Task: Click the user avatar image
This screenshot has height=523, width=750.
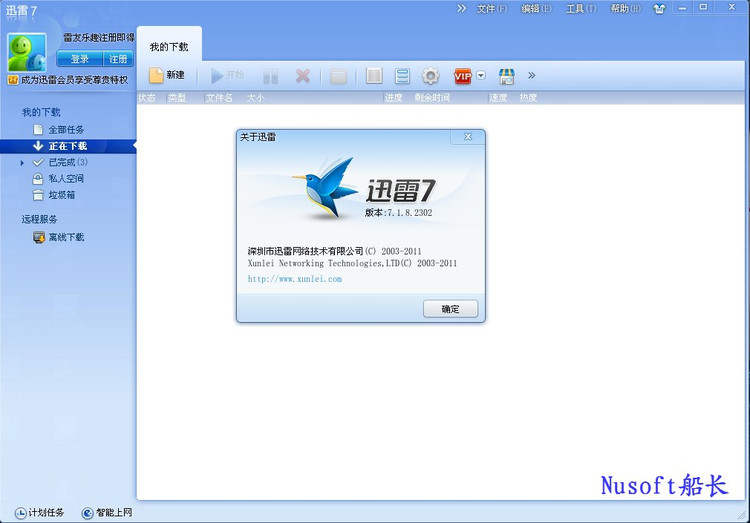Action: point(27,53)
